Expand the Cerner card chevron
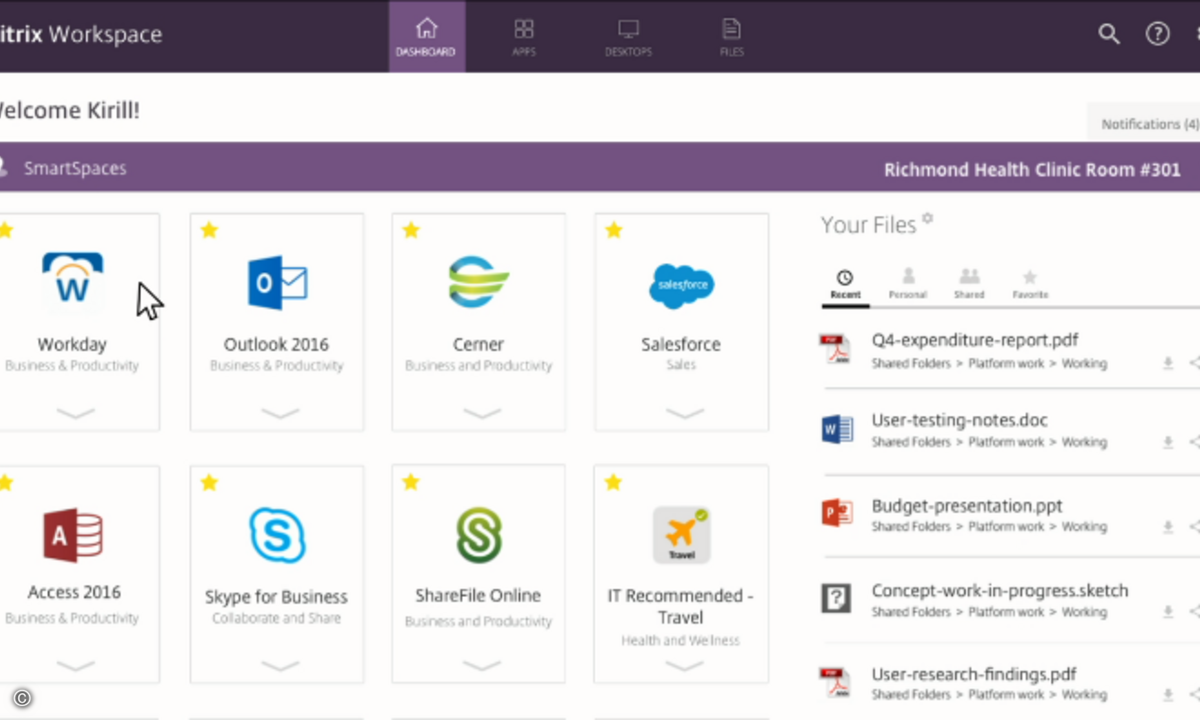Screen dimensions: 1200x720 482,413
